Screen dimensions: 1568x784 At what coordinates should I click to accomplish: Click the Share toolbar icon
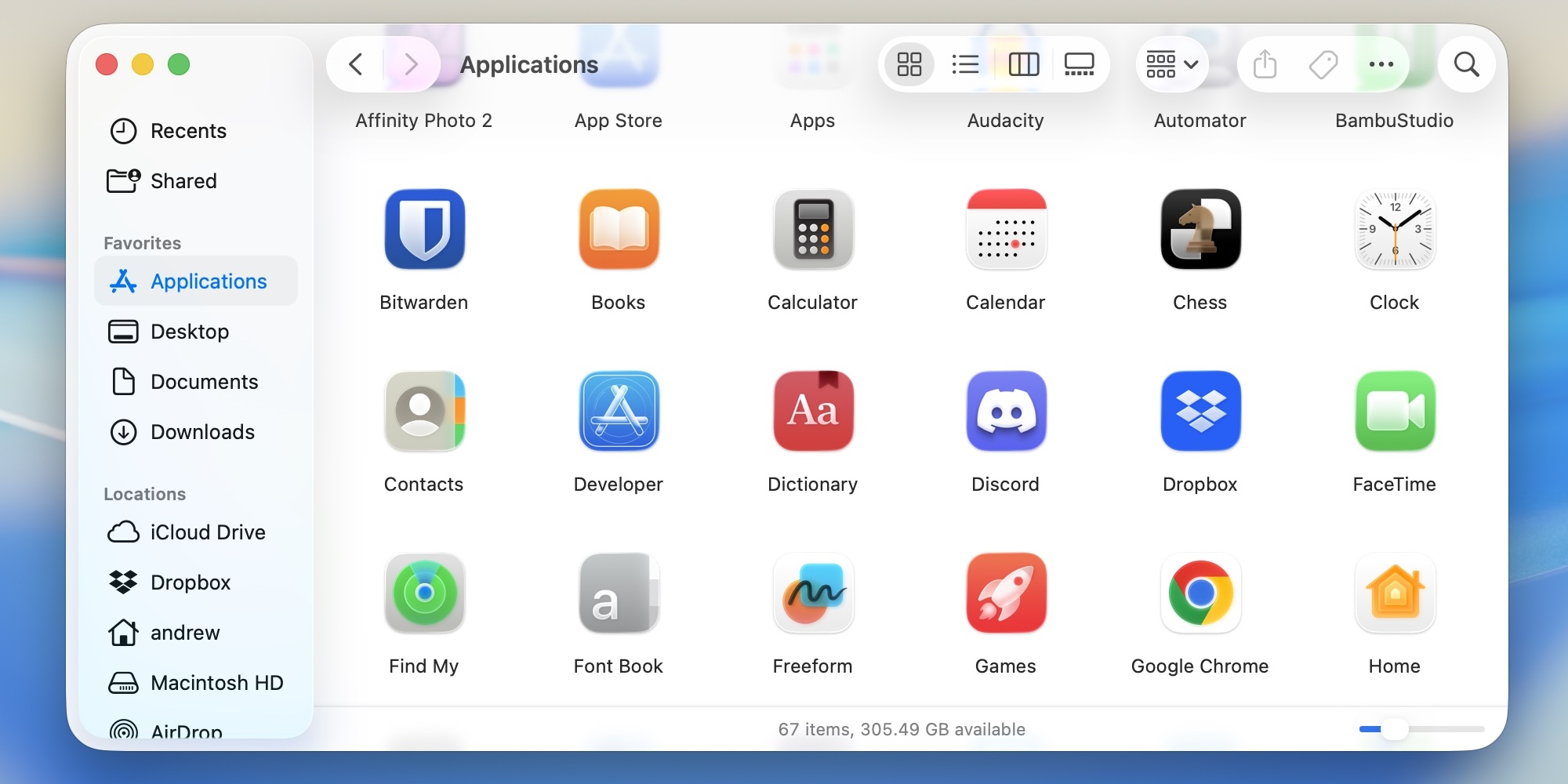(1265, 64)
